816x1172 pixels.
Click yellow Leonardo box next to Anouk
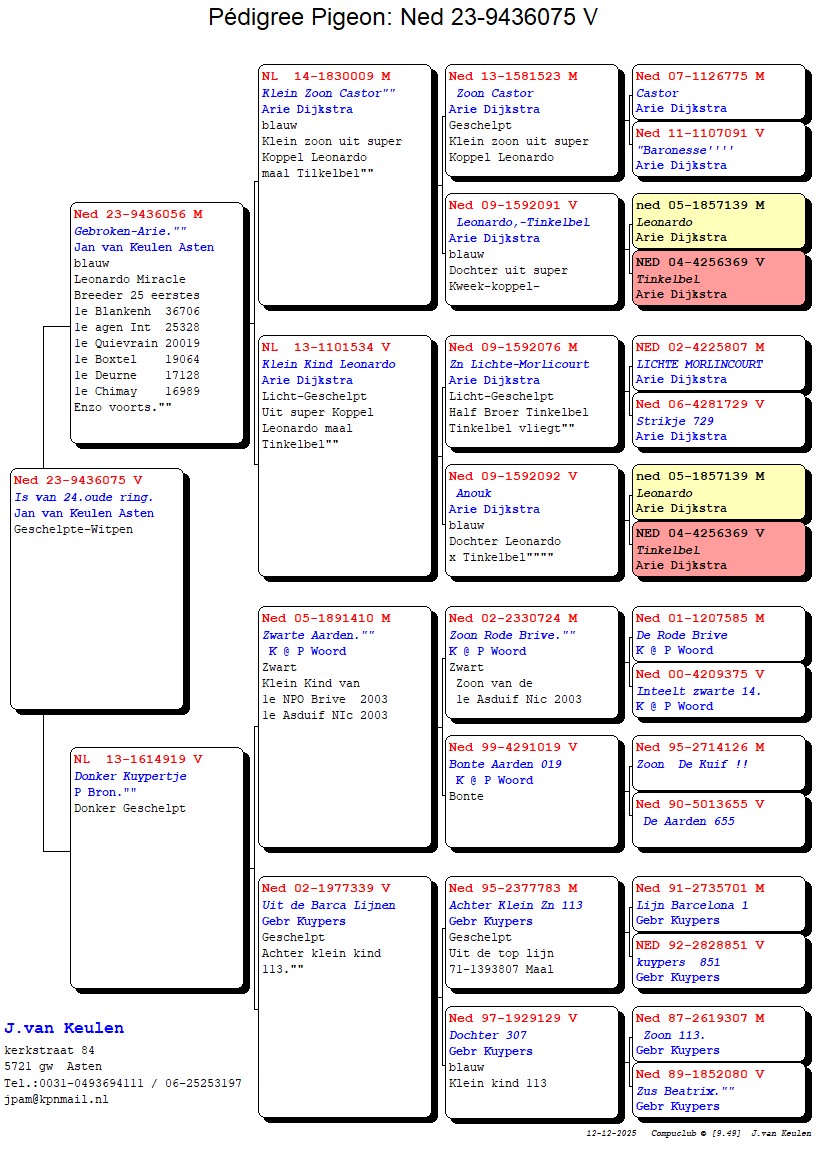click(x=718, y=492)
